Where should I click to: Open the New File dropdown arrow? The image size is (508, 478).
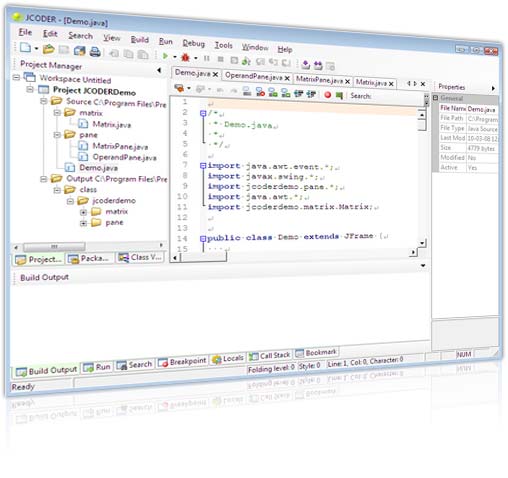[36, 49]
